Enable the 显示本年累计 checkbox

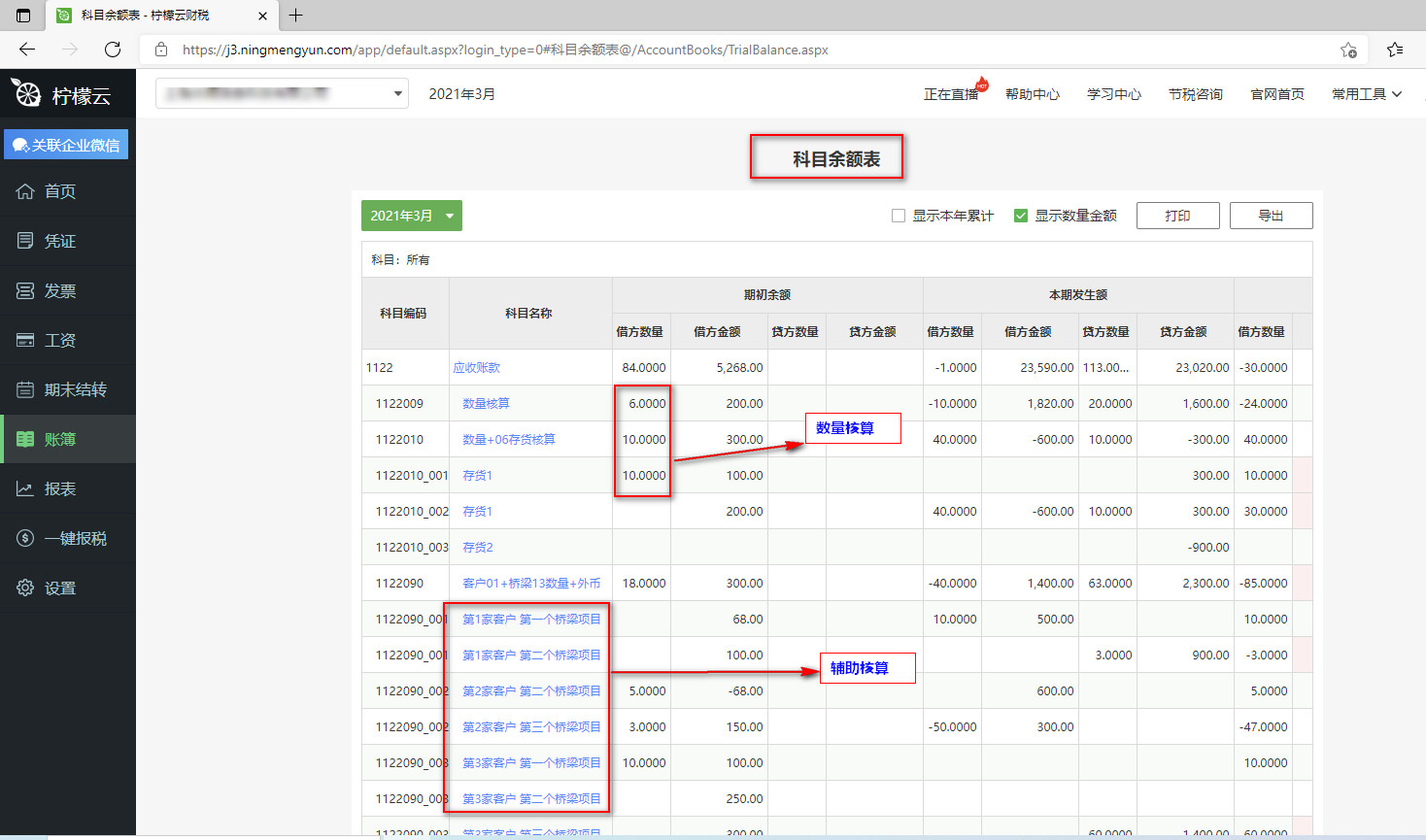899,216
